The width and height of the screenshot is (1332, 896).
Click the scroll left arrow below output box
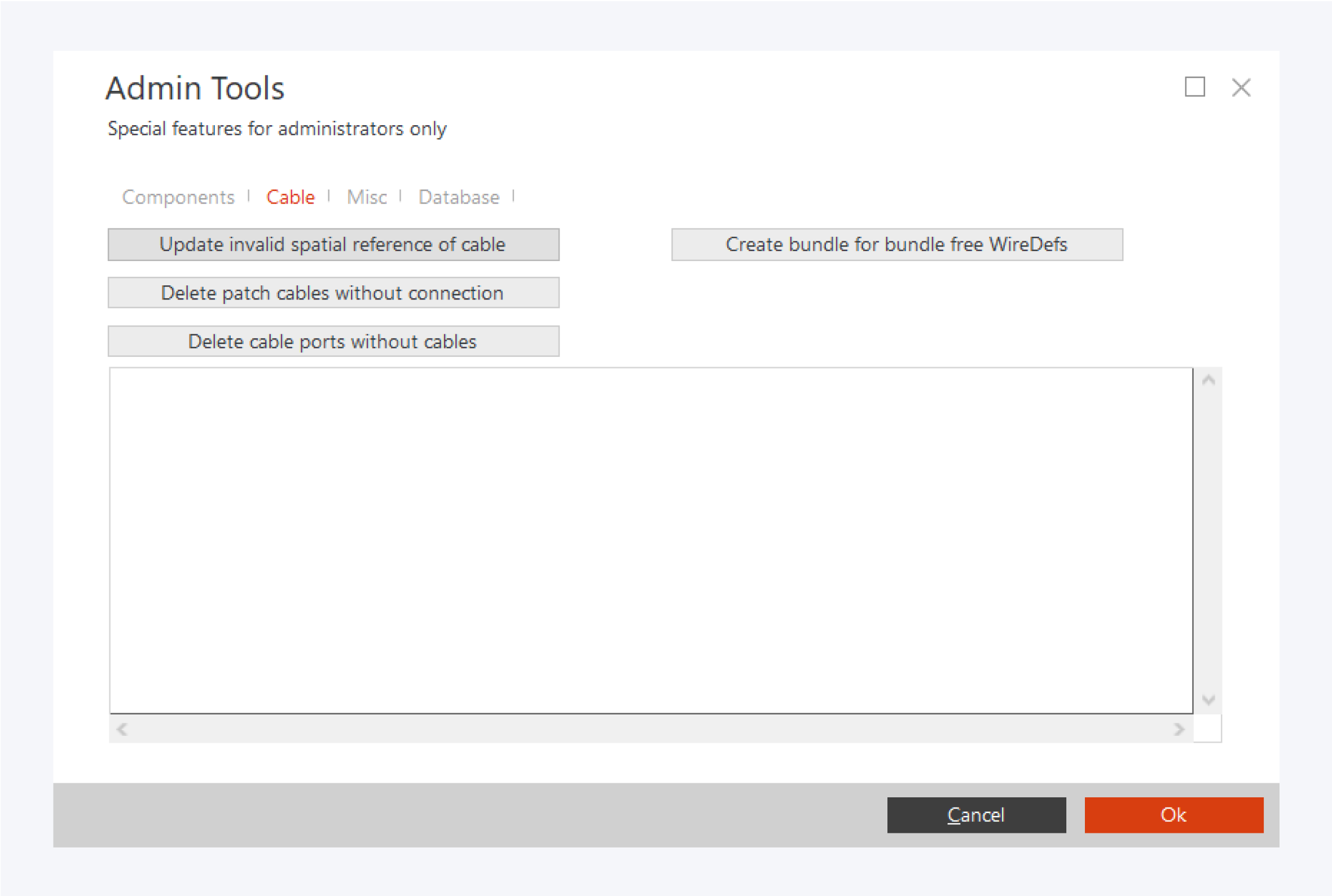pos(122,729)
